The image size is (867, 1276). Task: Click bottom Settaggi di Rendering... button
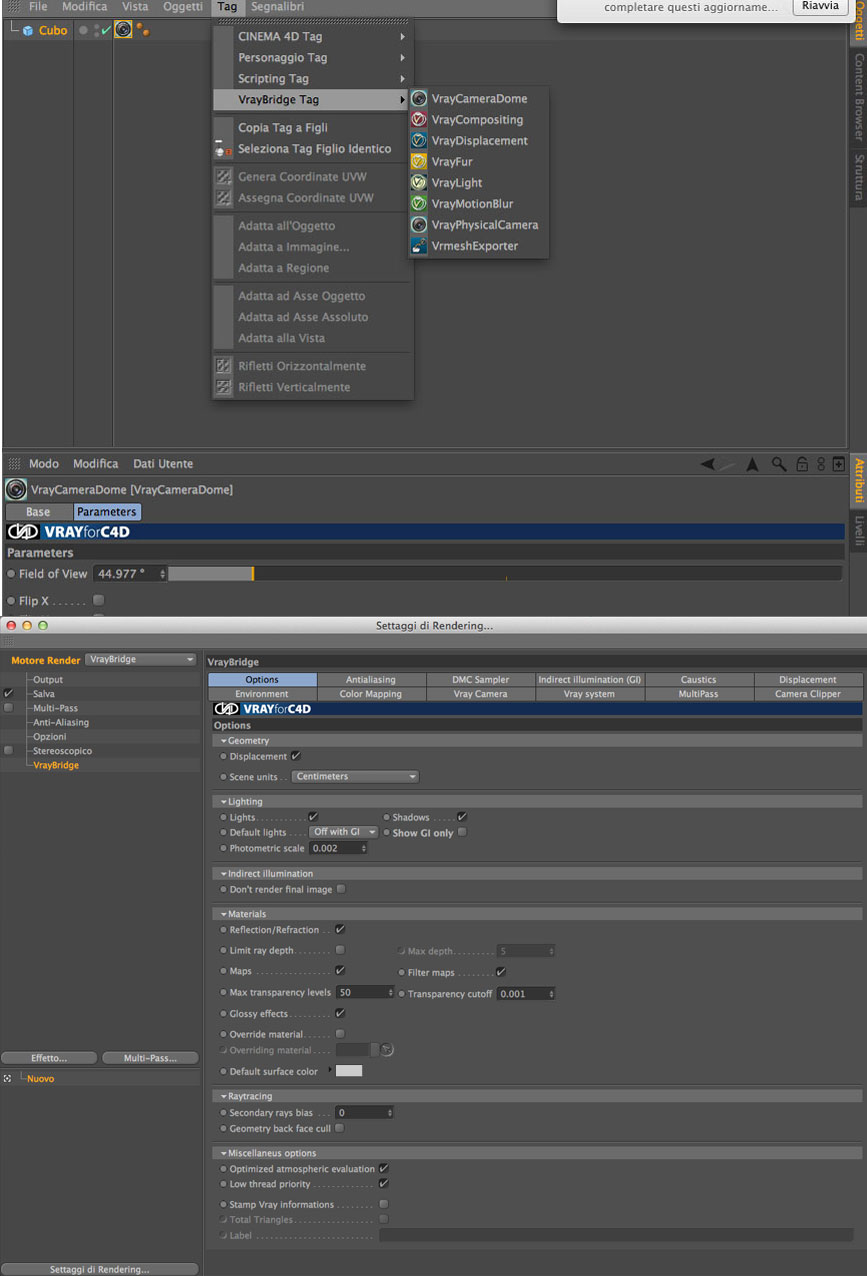coord(100,1269)
